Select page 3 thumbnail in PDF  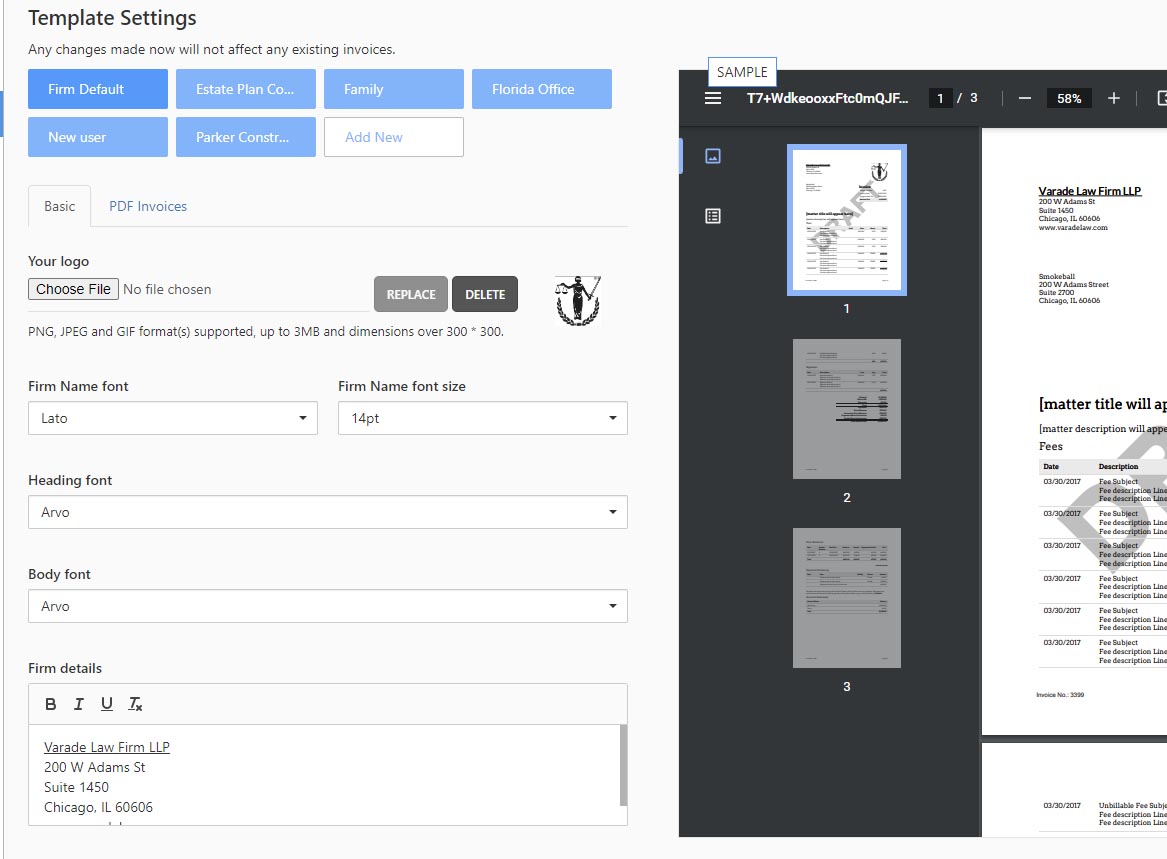(x=847, y=598)
